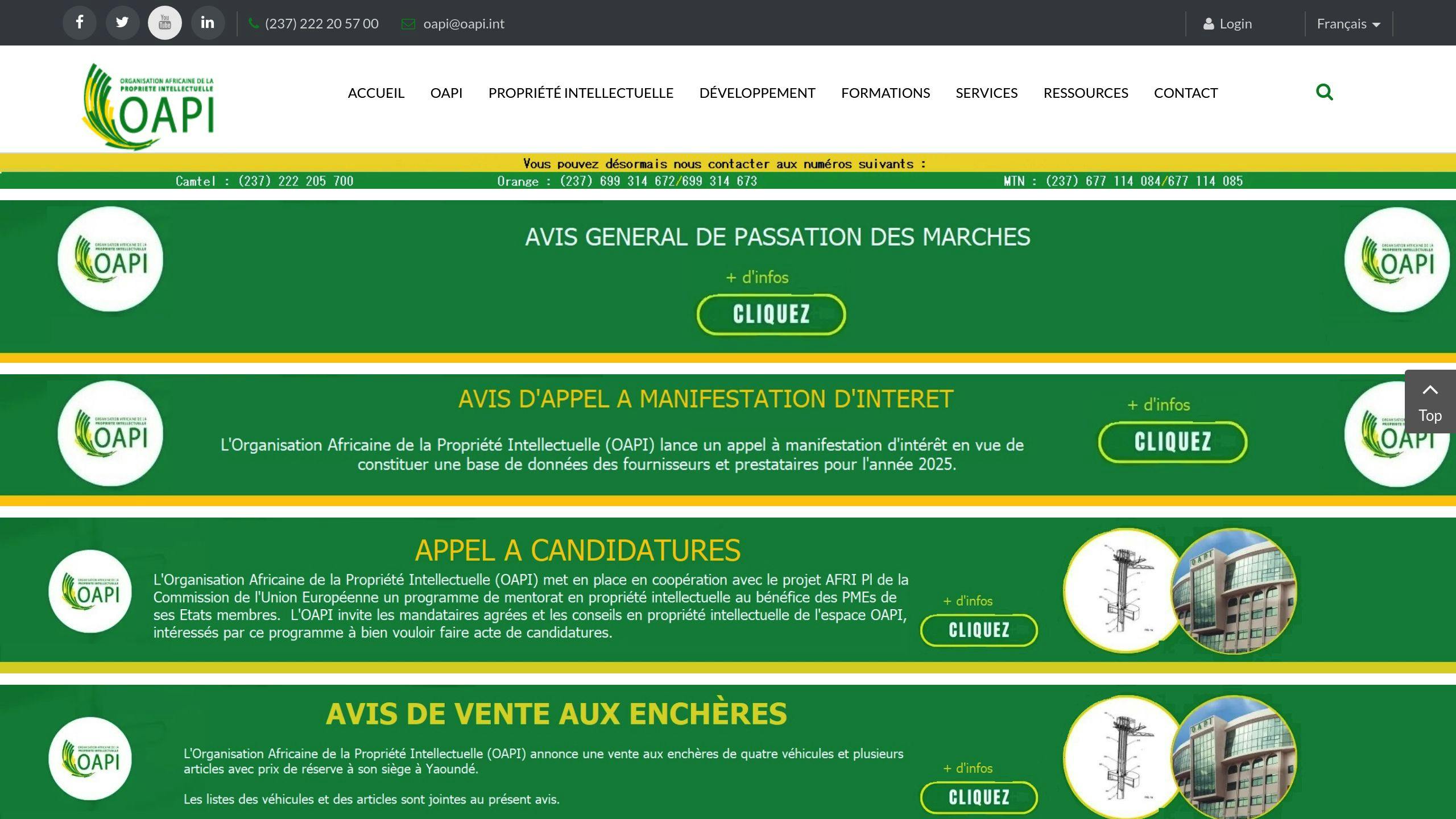This screenshot has width=1456, height=819.
Task: Click the envelope email icon in top bar
Action: point(408,24)
